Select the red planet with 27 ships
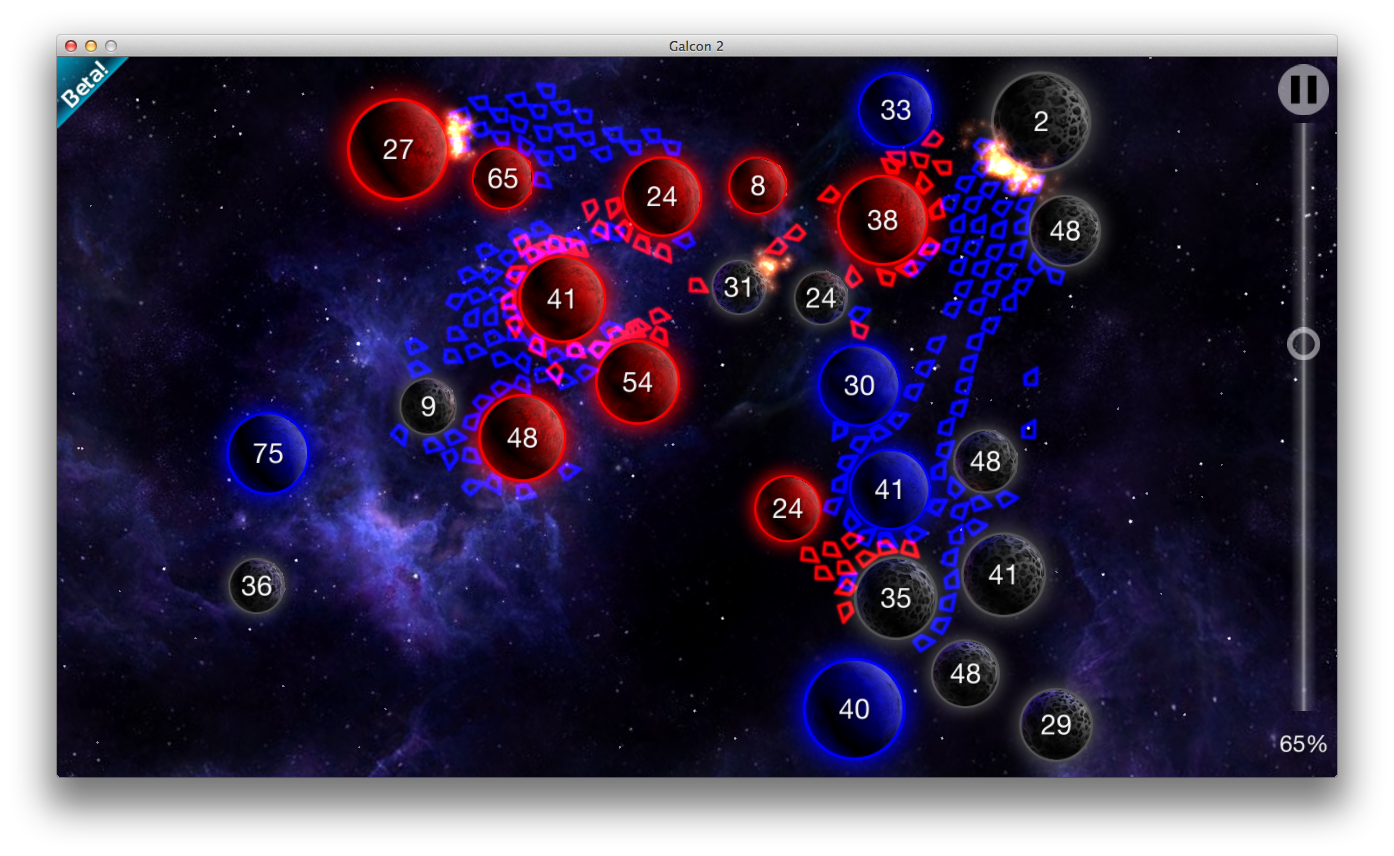Viewport: 1394px width, 856px height. point(398,150)
